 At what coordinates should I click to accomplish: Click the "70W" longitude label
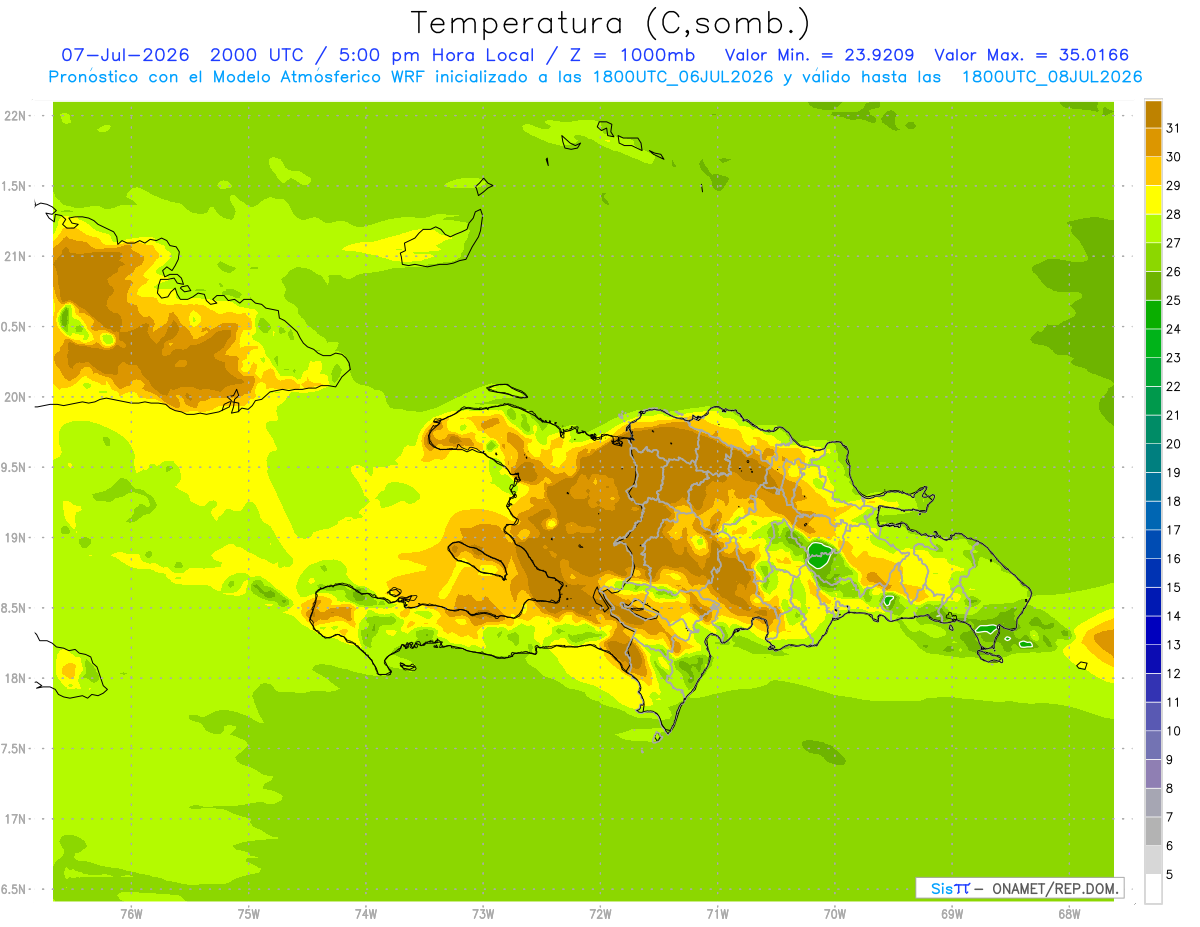835,914
